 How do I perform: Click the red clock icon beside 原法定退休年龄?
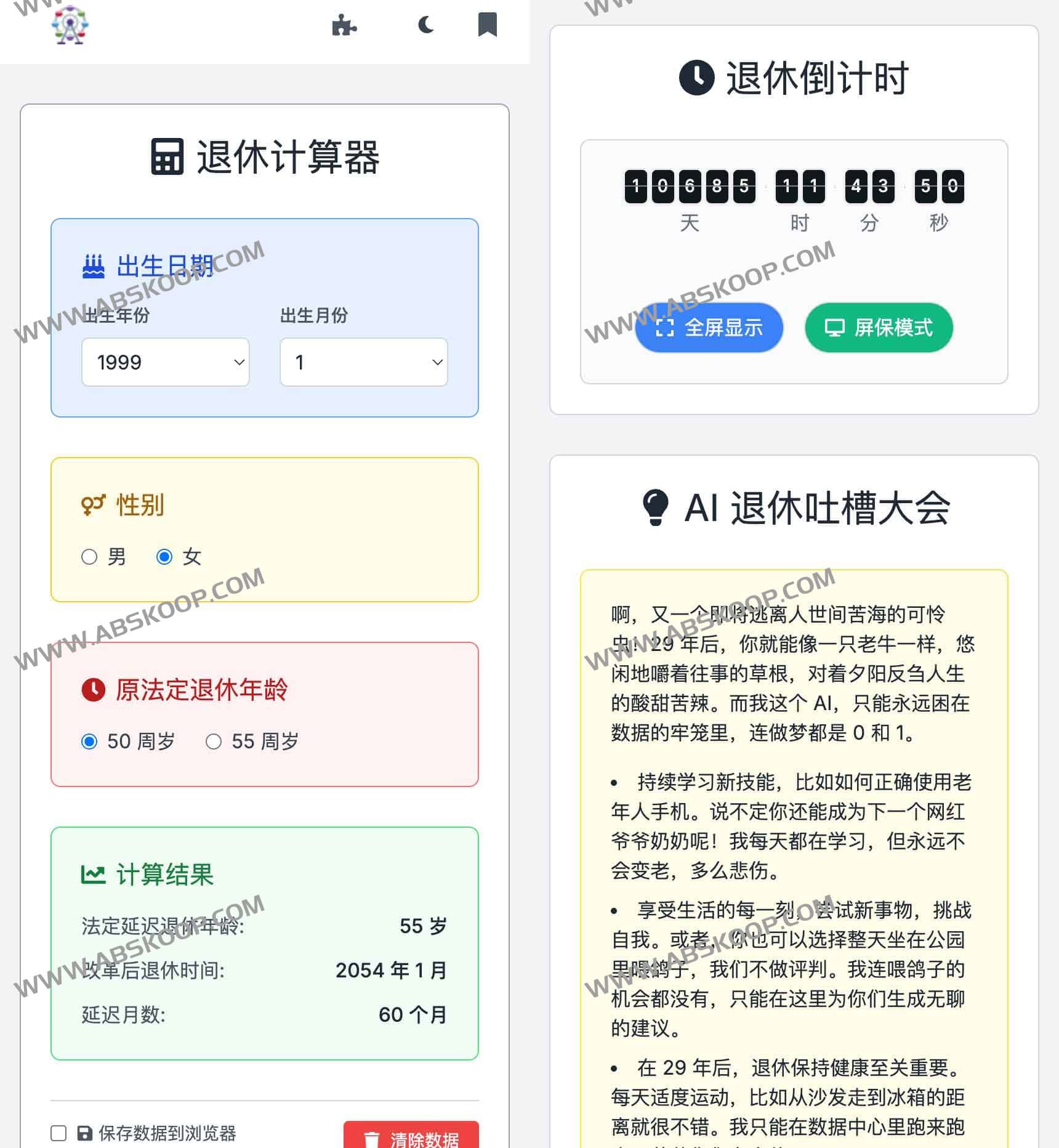(x=94, y=690)
